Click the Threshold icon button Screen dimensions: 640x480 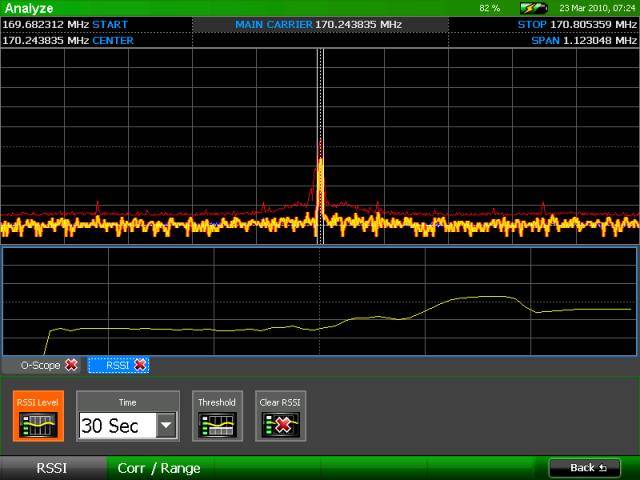point(216,416)
